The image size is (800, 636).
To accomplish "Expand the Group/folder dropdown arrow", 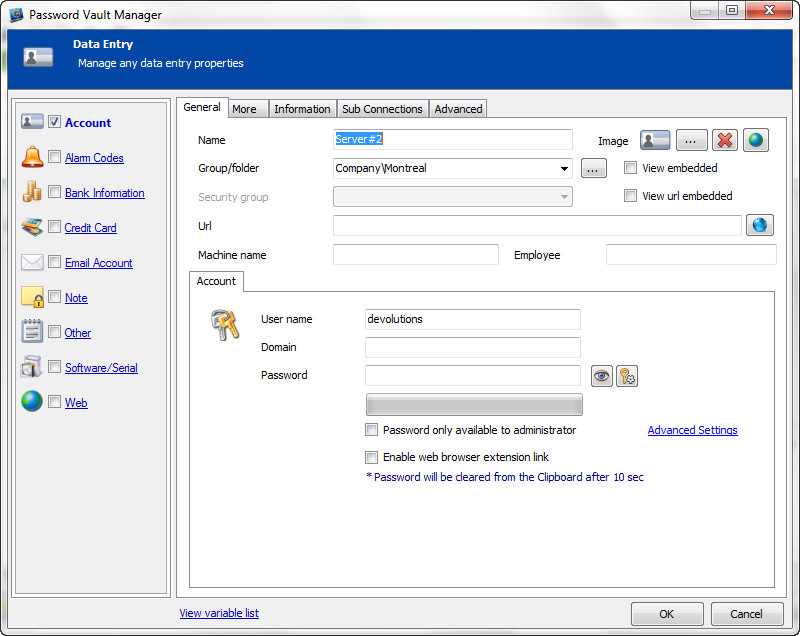I will pos(564,168).
